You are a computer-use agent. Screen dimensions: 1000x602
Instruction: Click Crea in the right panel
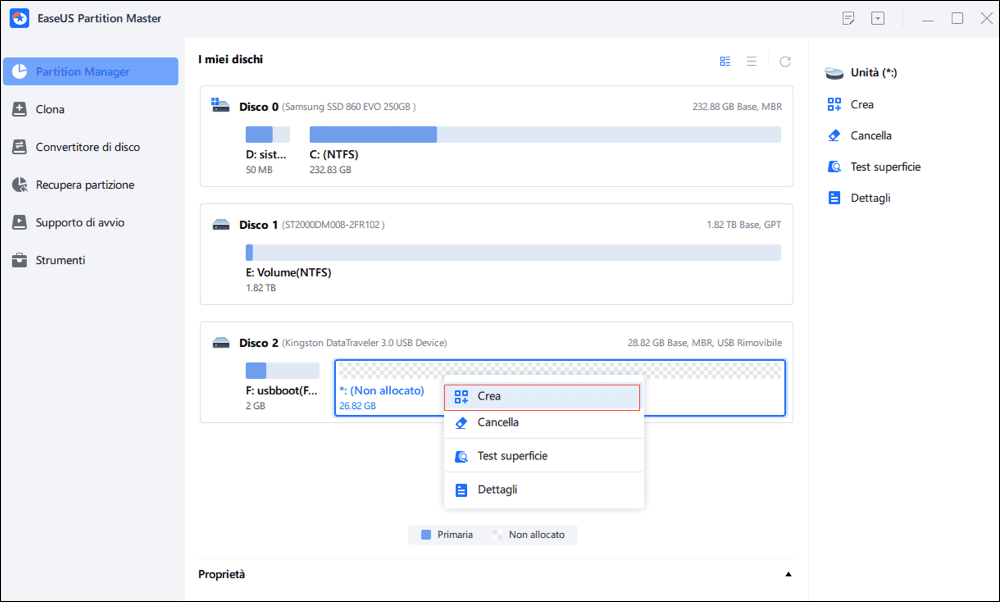(862, 104)
